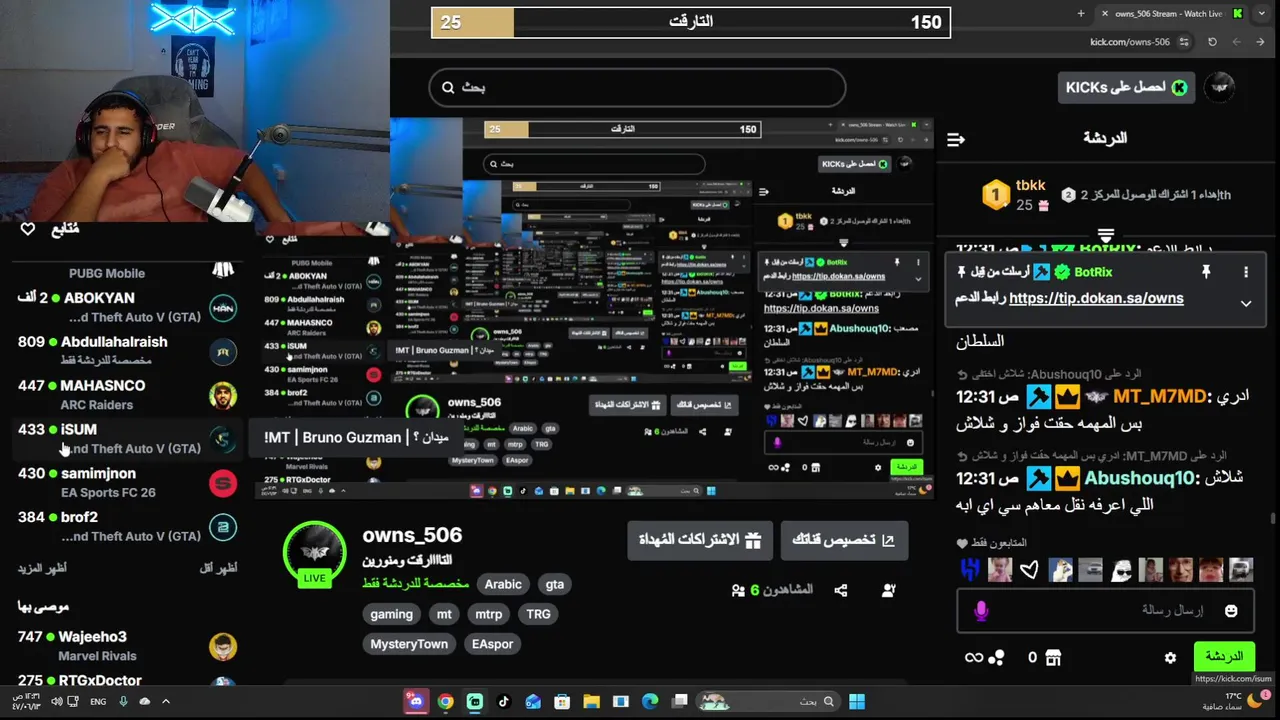The height and width of the screenshot is (720, 1280).
Task: Collapse the pinned message chevron
Action: tap(1246, 303)
